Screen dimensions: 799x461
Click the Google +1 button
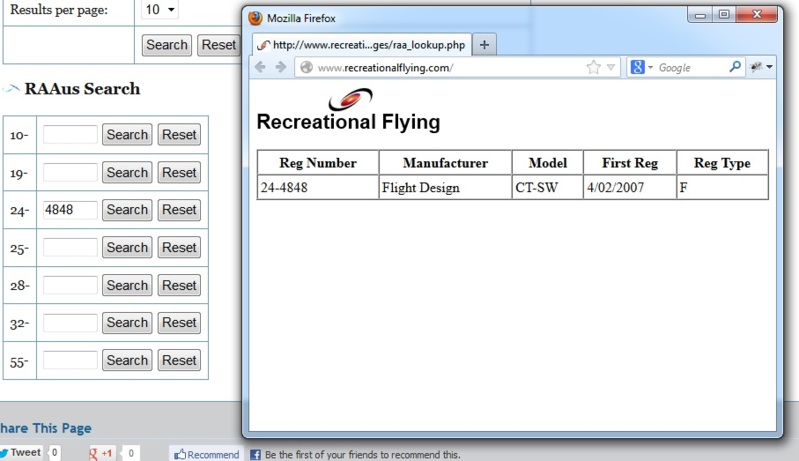pyautogui.click(x=101, y=453)
